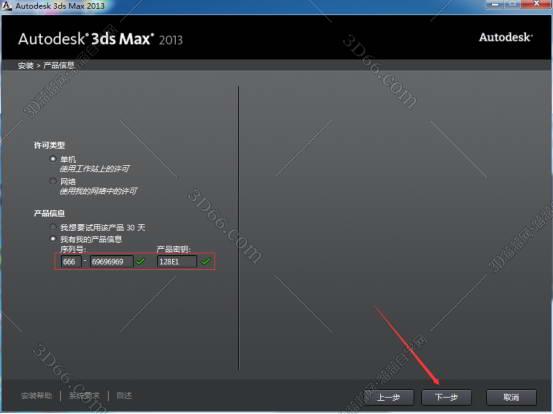Image resolution: width=553 pixels, height=414 pixels.
Task: Select the 网络 network license option
Action: 53,181
